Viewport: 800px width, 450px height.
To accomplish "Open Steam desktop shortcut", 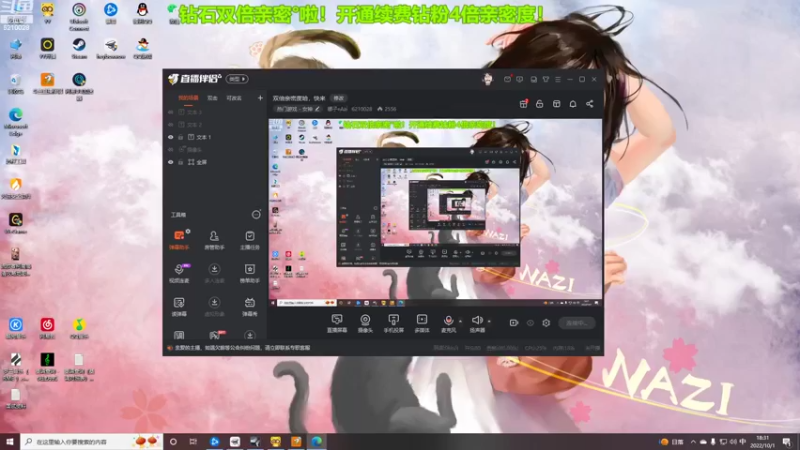I will (79, 49).
